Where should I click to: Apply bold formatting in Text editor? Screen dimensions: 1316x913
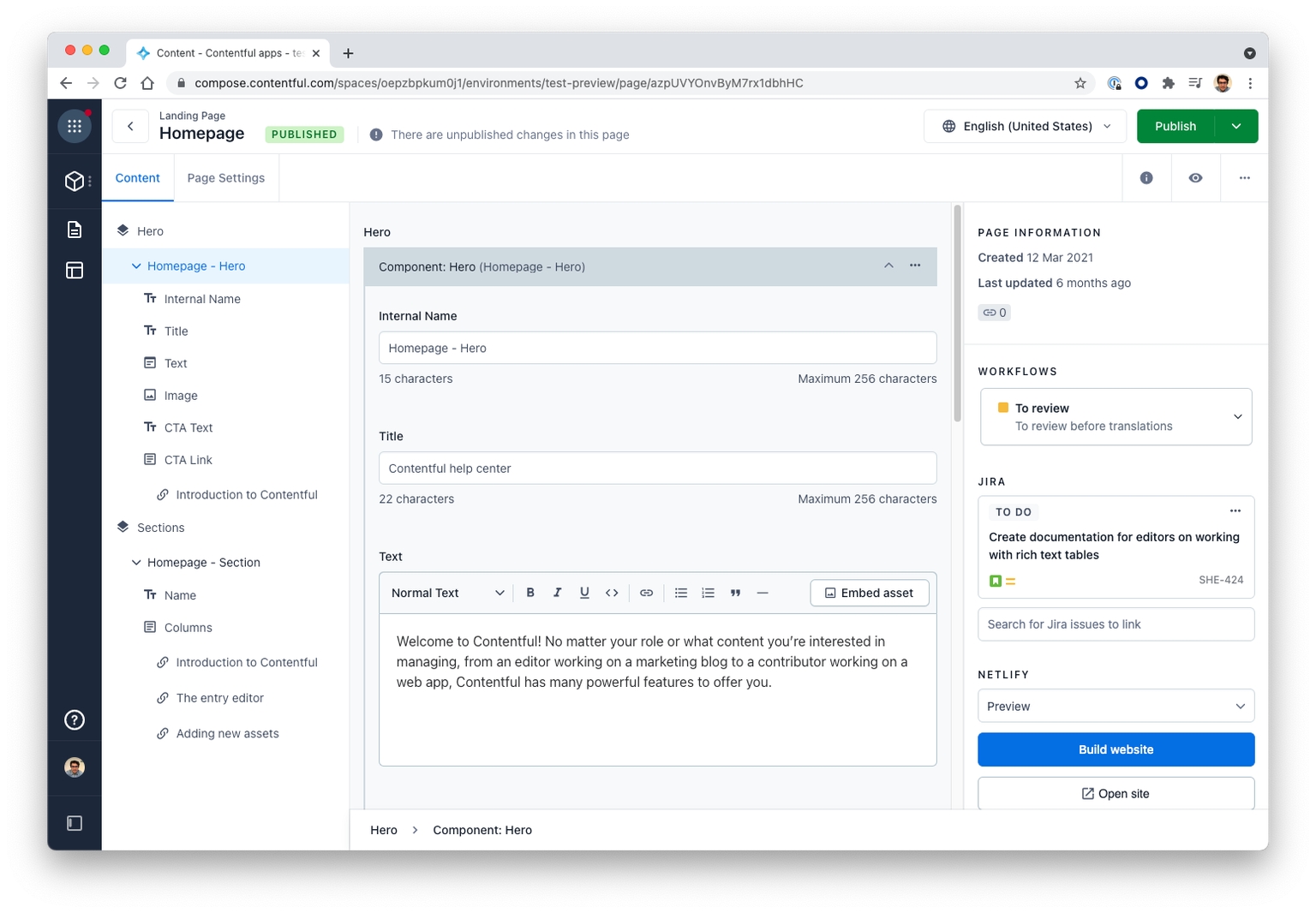click(x=530, y=593)
